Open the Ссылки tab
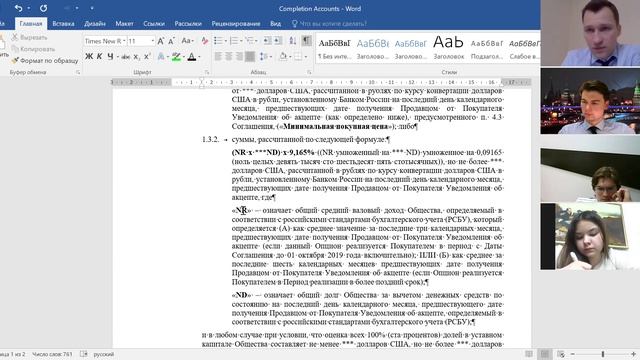Screen dimensions: 640x360 [x=154, y=24]
